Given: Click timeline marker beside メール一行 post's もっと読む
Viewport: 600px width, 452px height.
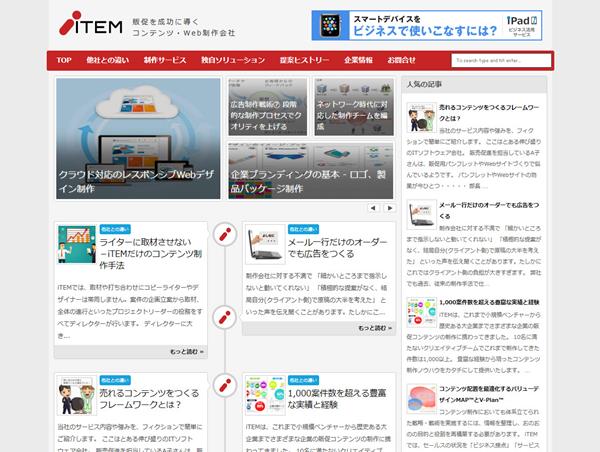Looking at the screenshot, I should pyautogui.click(x=225, y=317).
